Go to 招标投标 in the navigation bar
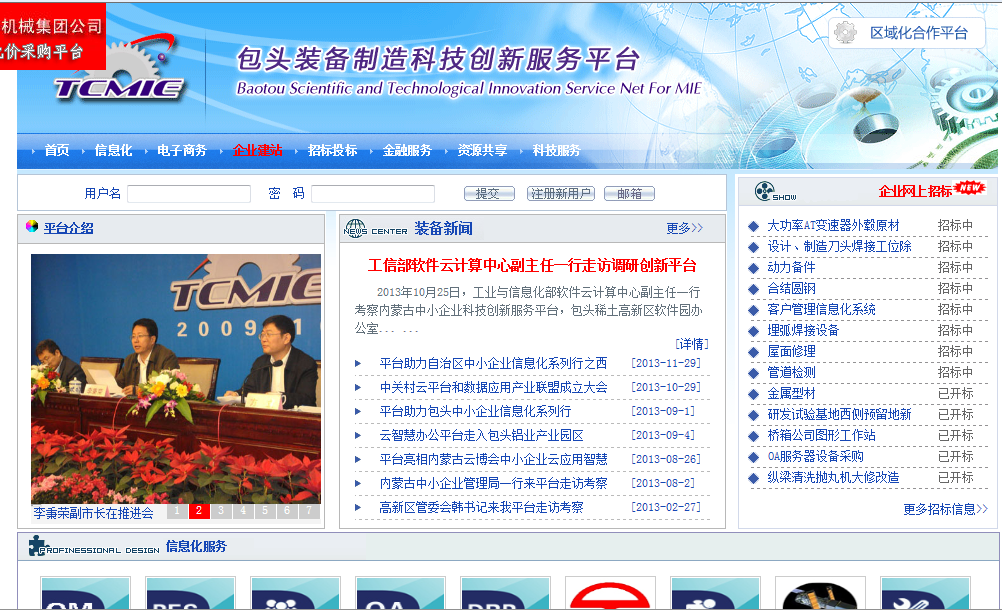The width and height of the screenshot is (1002, 611). [x=332, y=150]
